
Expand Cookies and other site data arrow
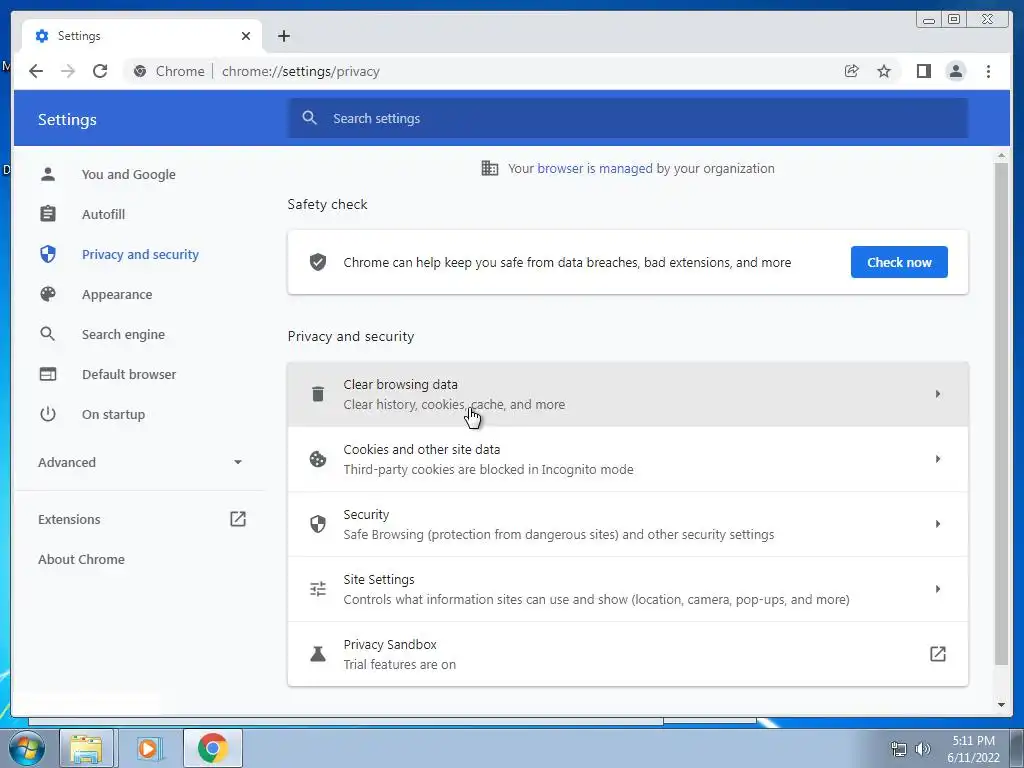click(938, 459)
